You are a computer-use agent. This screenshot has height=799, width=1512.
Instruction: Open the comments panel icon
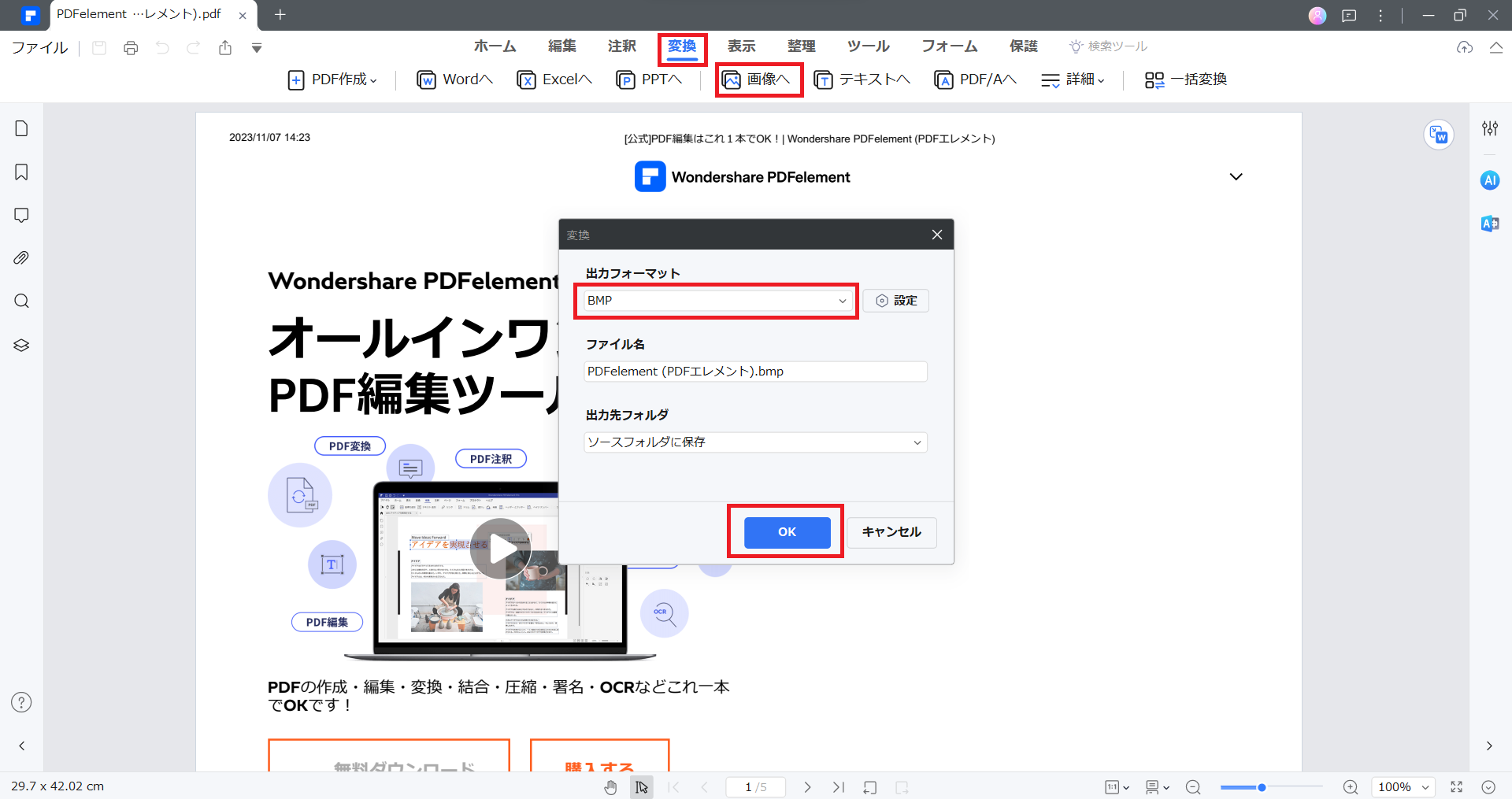pyautogui.click(x=21, y=215)
